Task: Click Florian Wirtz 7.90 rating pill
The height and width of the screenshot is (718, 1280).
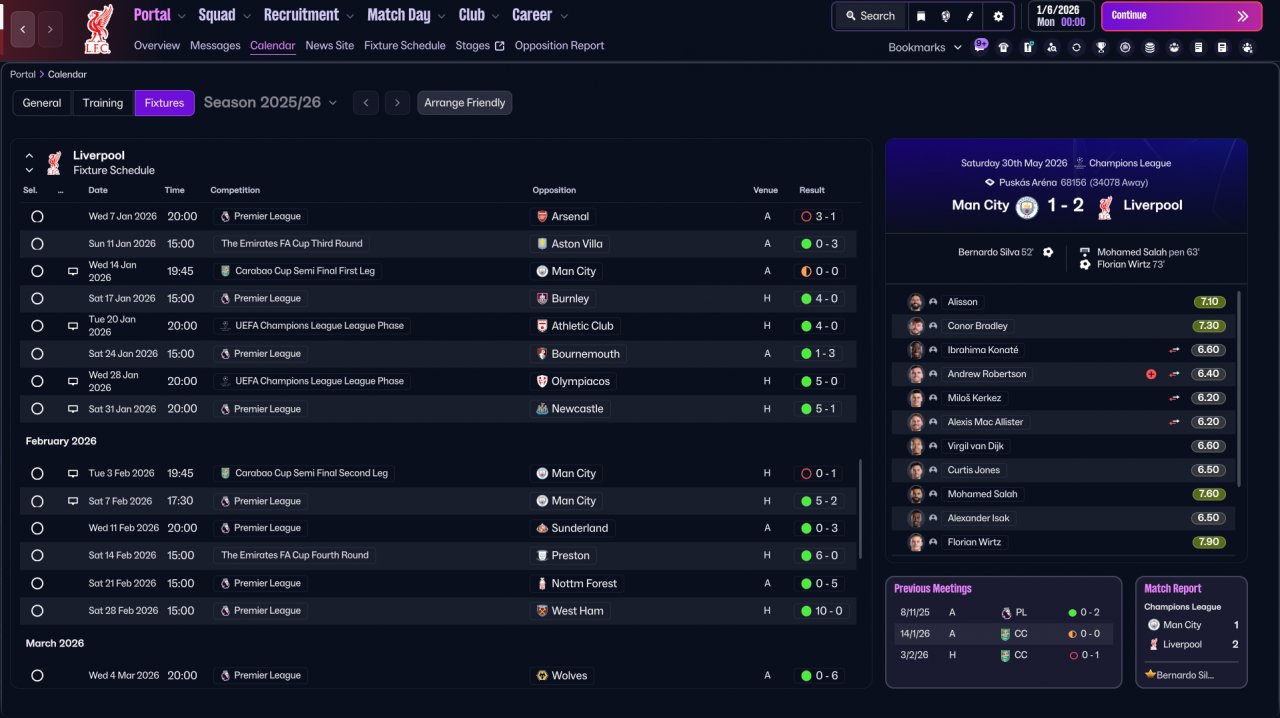Action: tap(1209, 542)
